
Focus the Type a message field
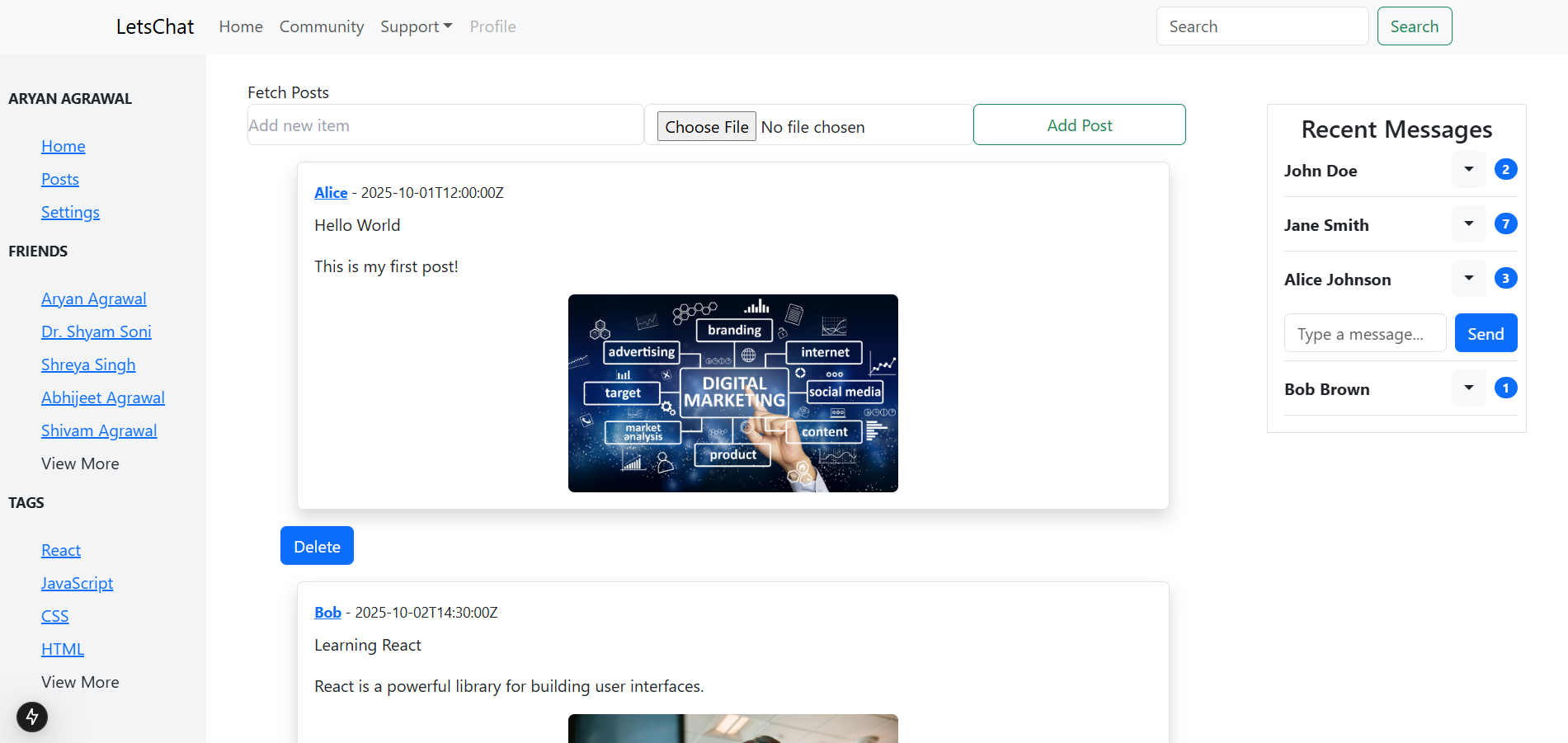(1365, 333)
